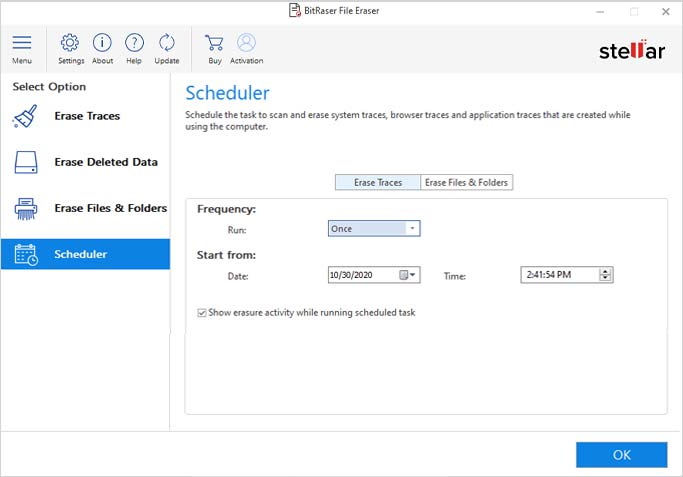Image resolution: width=683 pixels, height=477 pixels.
Task: Toggle Show erasure activity checkbox
Action: pos(202,313)
